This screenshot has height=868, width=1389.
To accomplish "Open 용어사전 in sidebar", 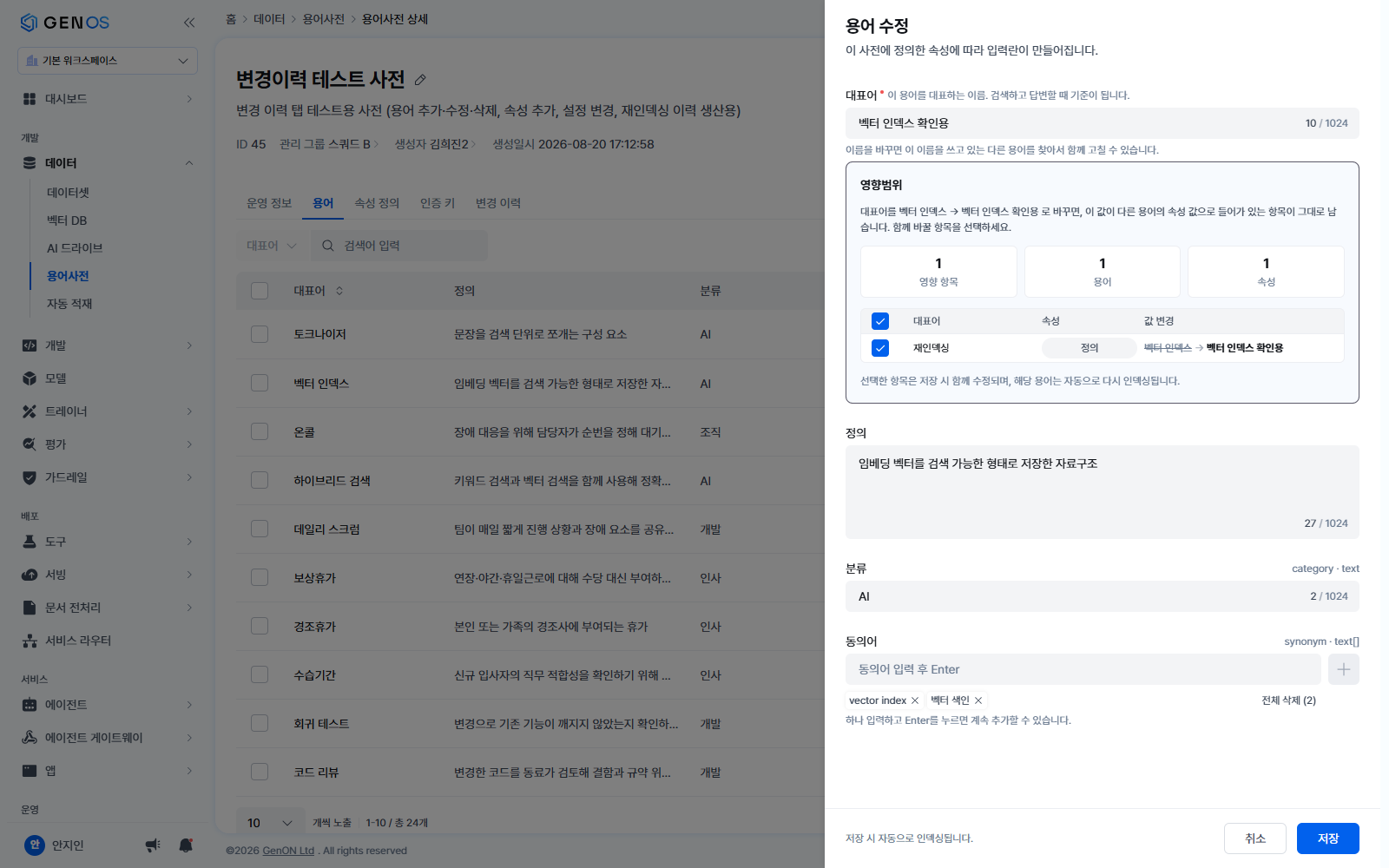I will (68, 276).
